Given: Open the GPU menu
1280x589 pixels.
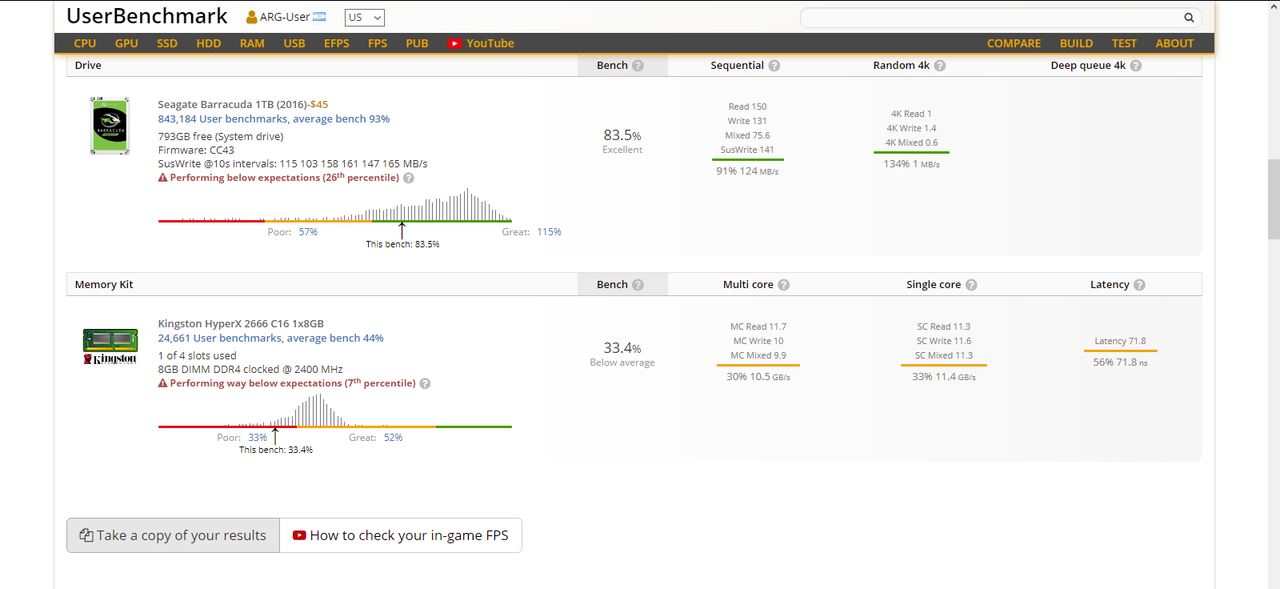Looking at the screenshot, I should (x=126, y=43).
